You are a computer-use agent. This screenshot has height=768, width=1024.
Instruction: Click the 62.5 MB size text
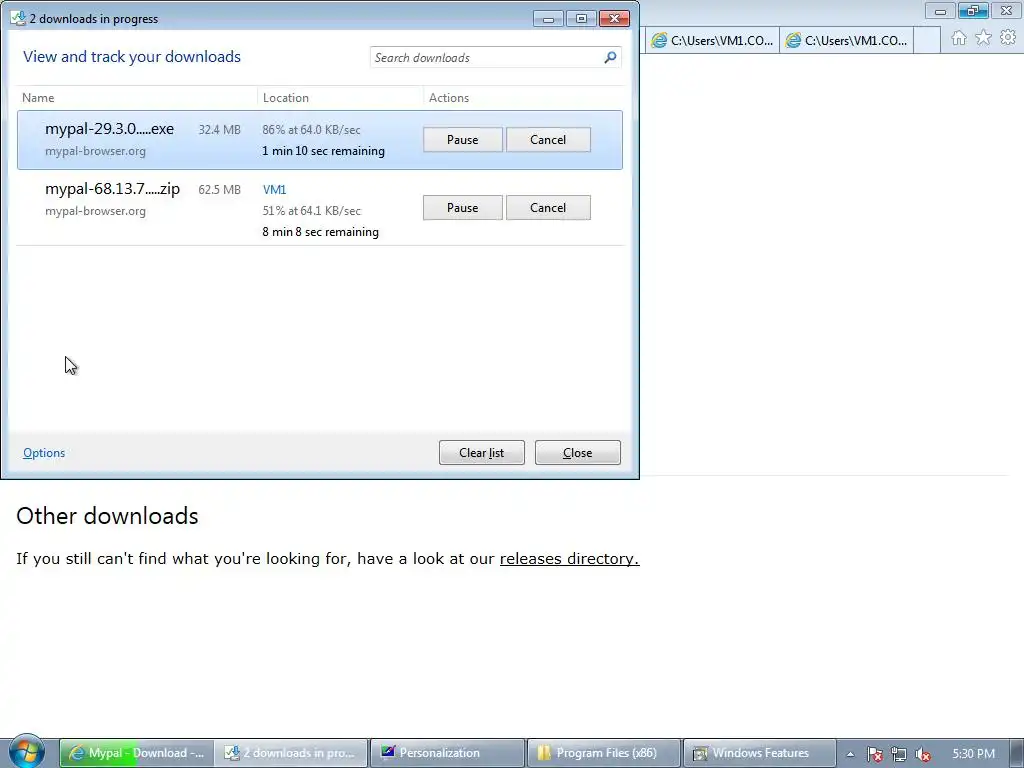[x=219, y=190]
